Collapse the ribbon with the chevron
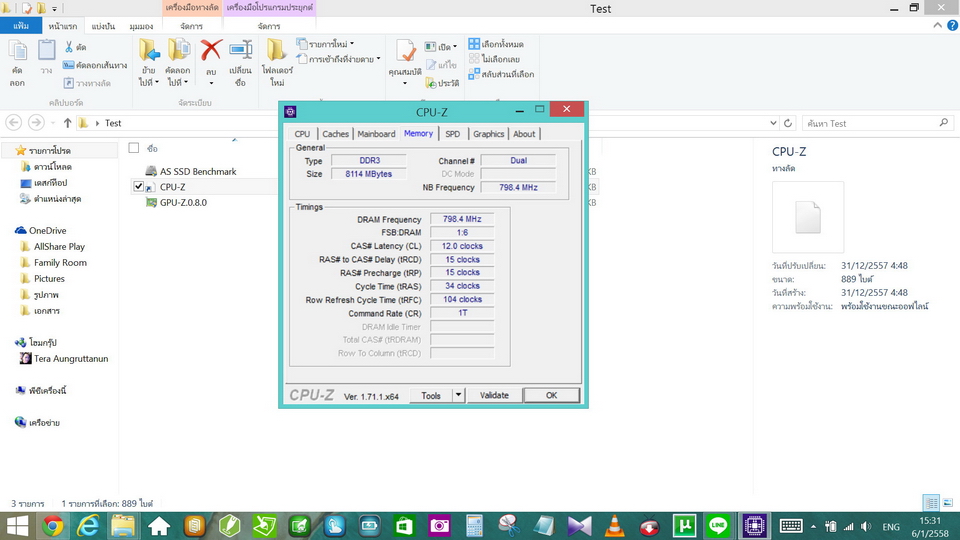The image size is (960, 540). click(937, 25)
